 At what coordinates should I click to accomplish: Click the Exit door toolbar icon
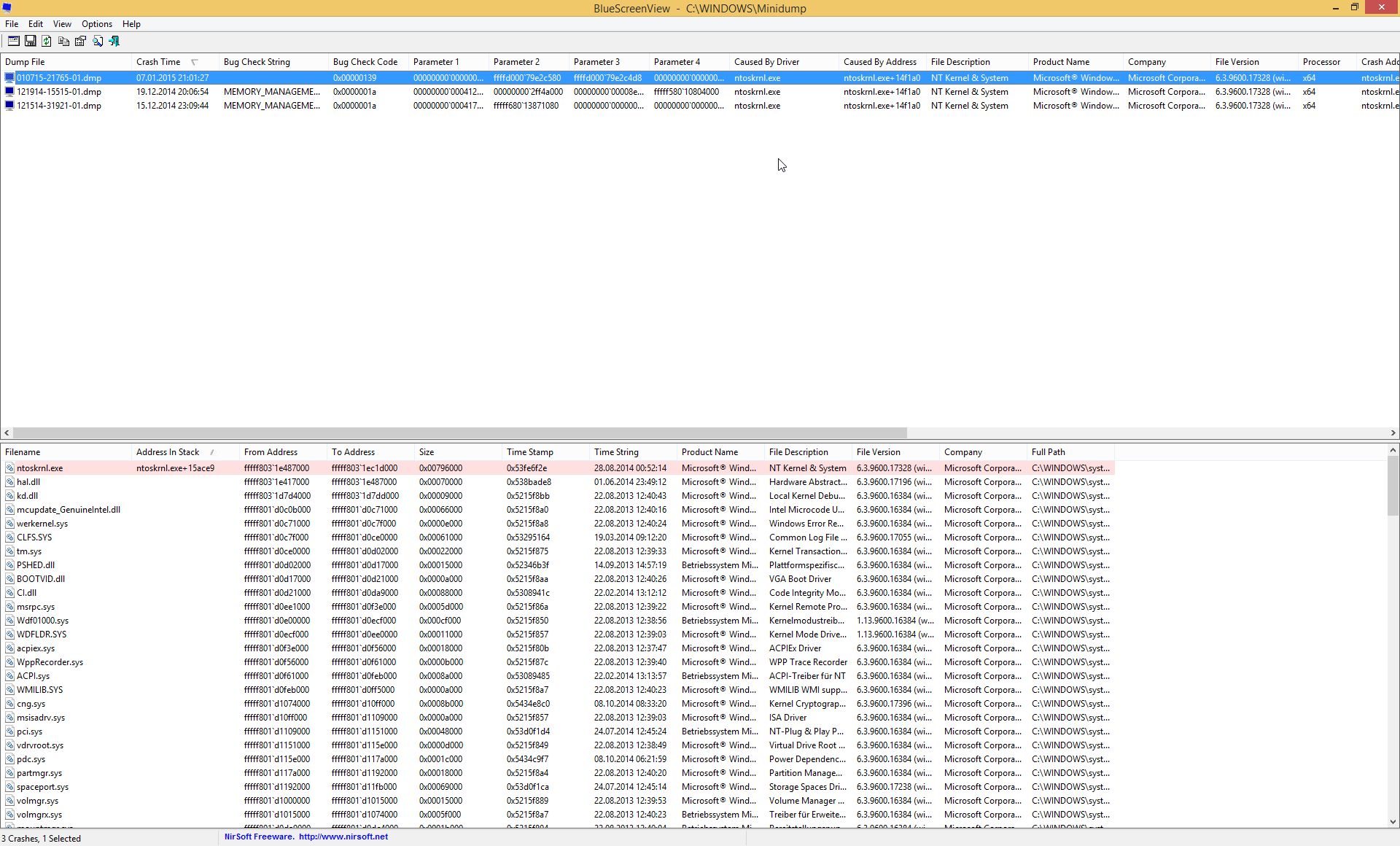(x=114, y=42)
